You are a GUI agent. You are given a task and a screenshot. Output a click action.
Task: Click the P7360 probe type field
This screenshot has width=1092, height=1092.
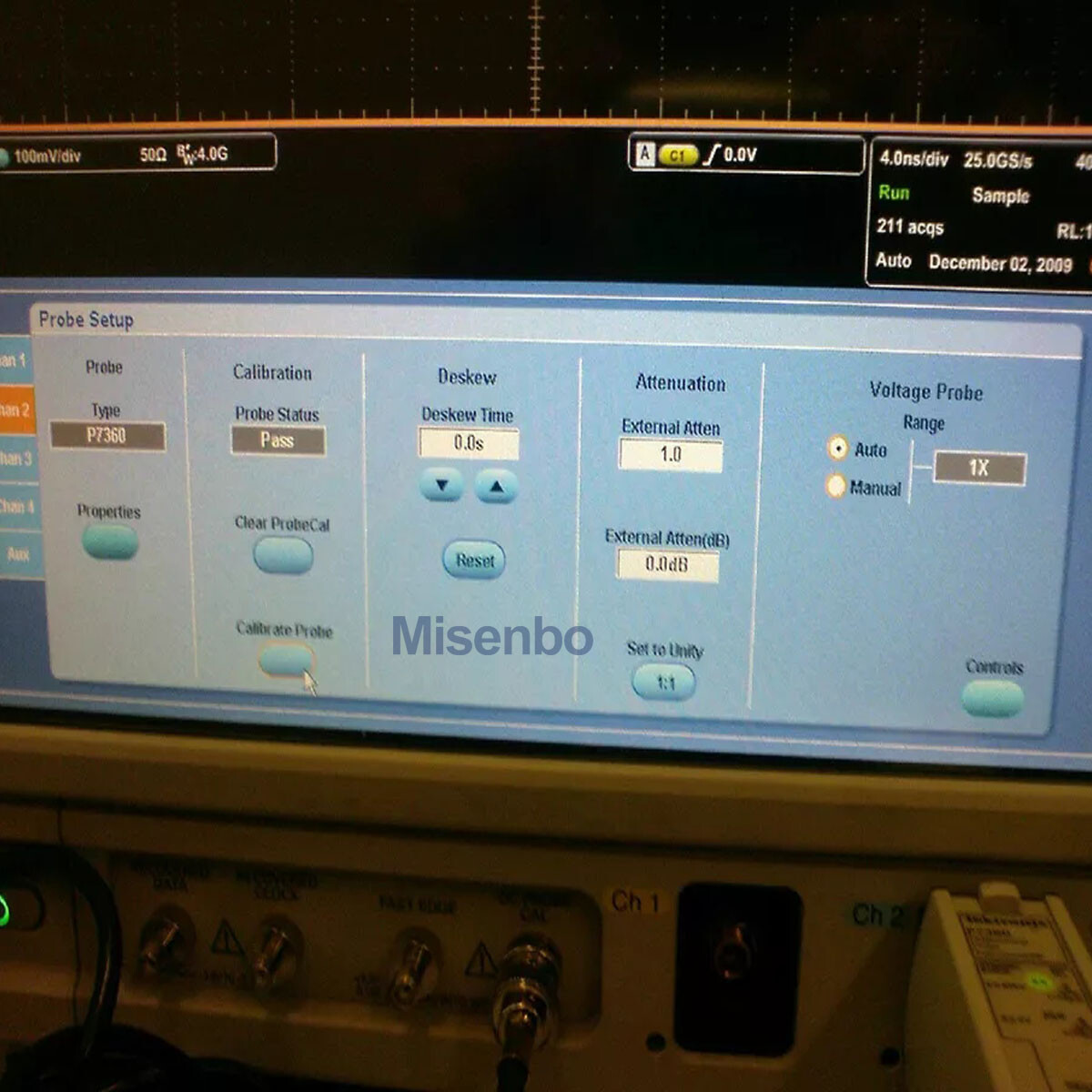(107, 436)
